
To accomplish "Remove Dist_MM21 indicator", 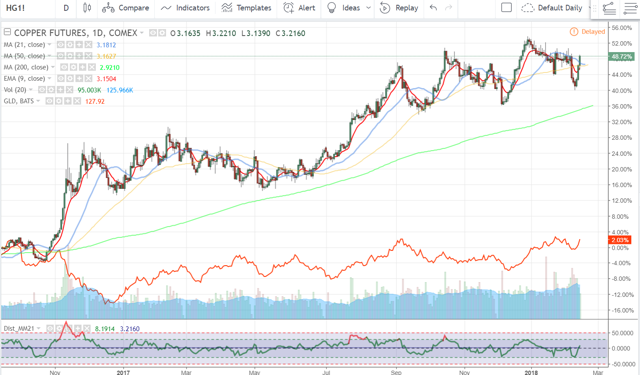I will (87, 328).
